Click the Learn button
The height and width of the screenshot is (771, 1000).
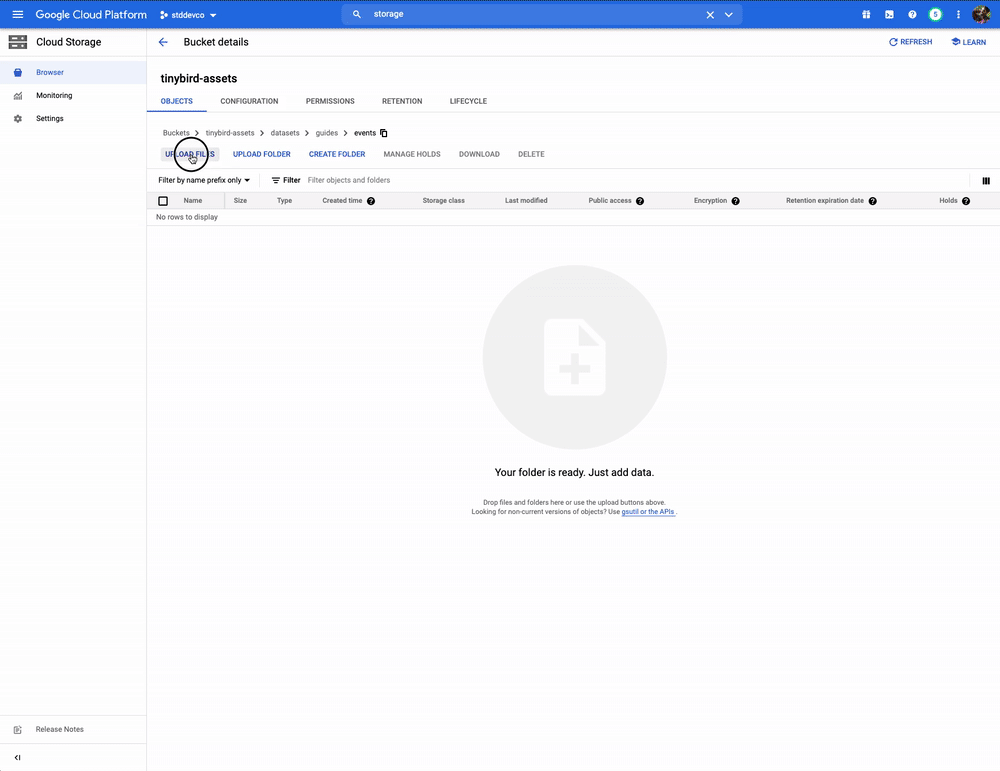(969, 42)
